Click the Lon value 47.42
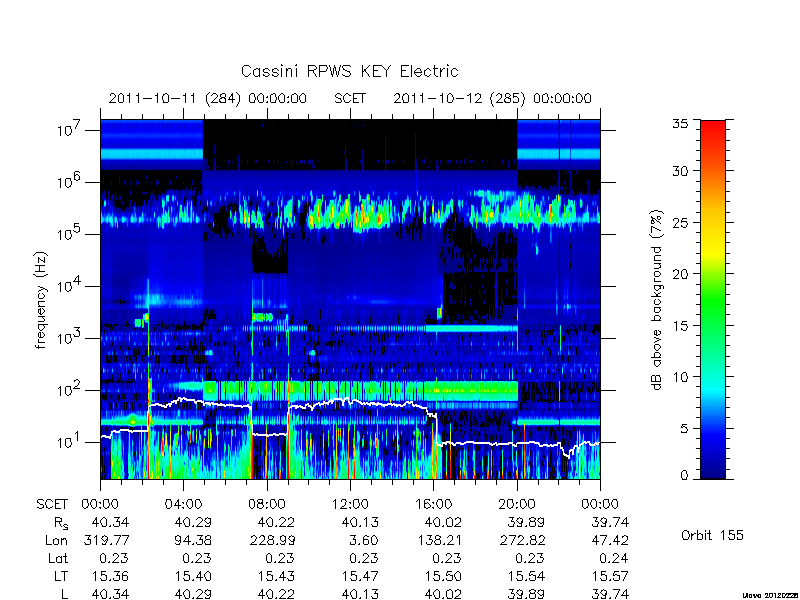 coord(610,540)
